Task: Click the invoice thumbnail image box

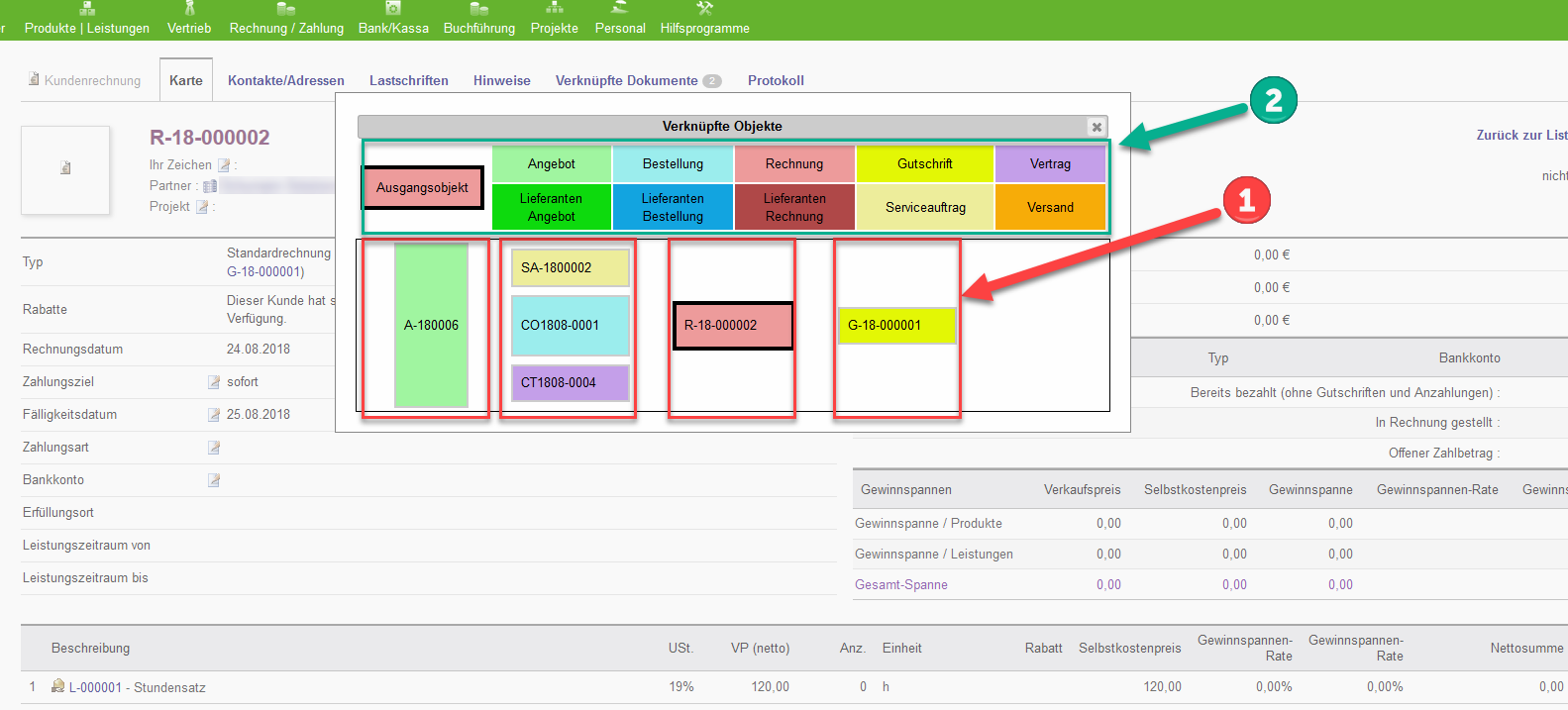Action: [65, 169]
